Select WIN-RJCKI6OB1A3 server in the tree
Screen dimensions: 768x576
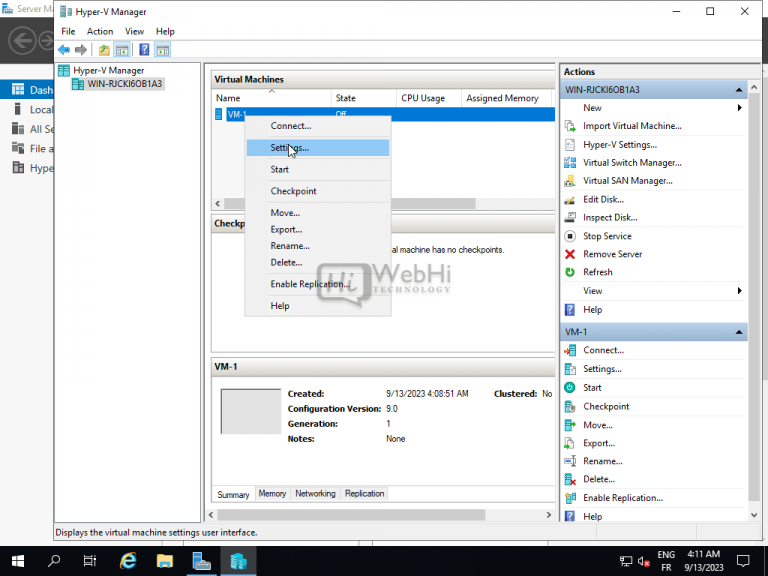pos(117,84)
